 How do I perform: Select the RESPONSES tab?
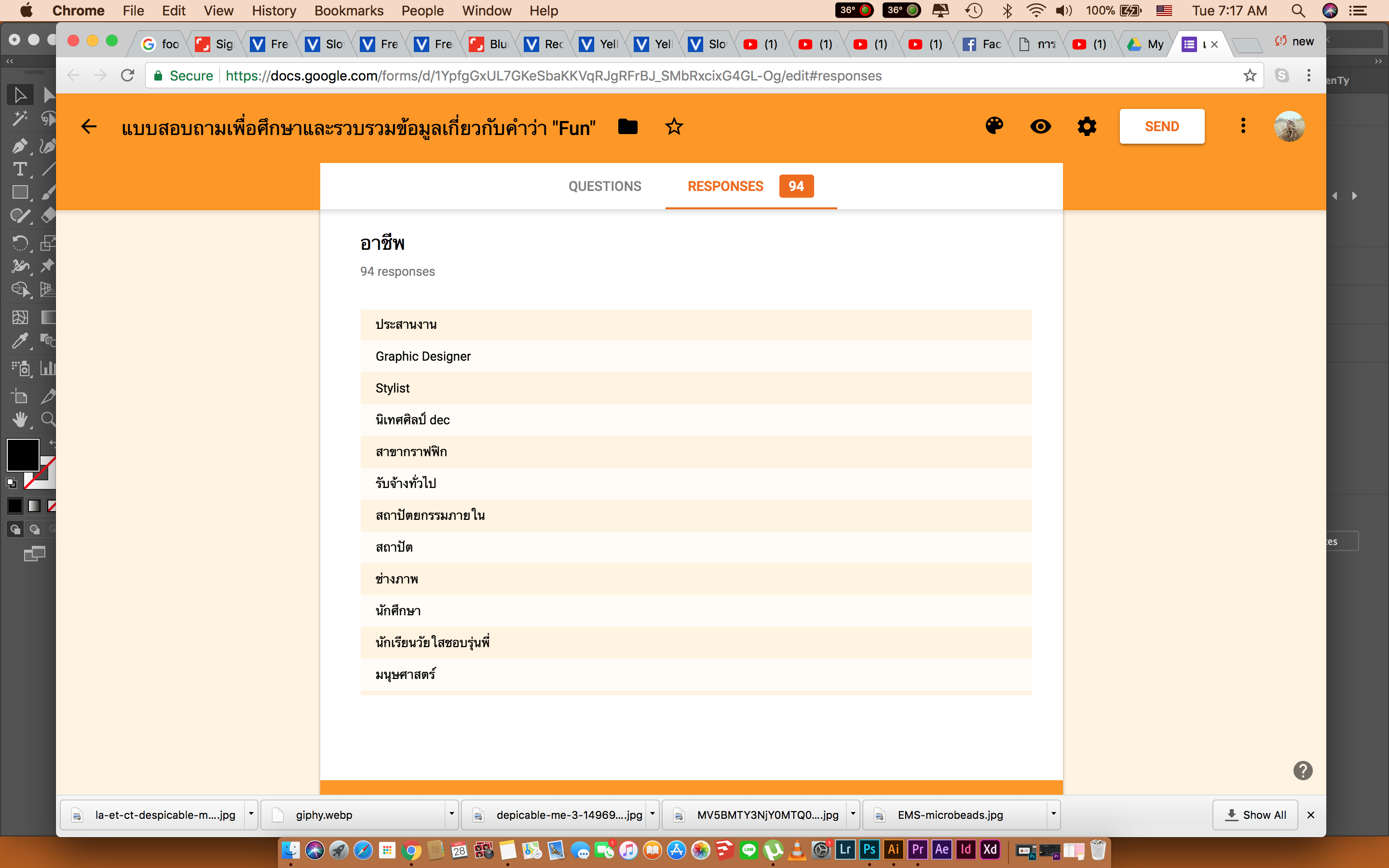click(725, 186)
